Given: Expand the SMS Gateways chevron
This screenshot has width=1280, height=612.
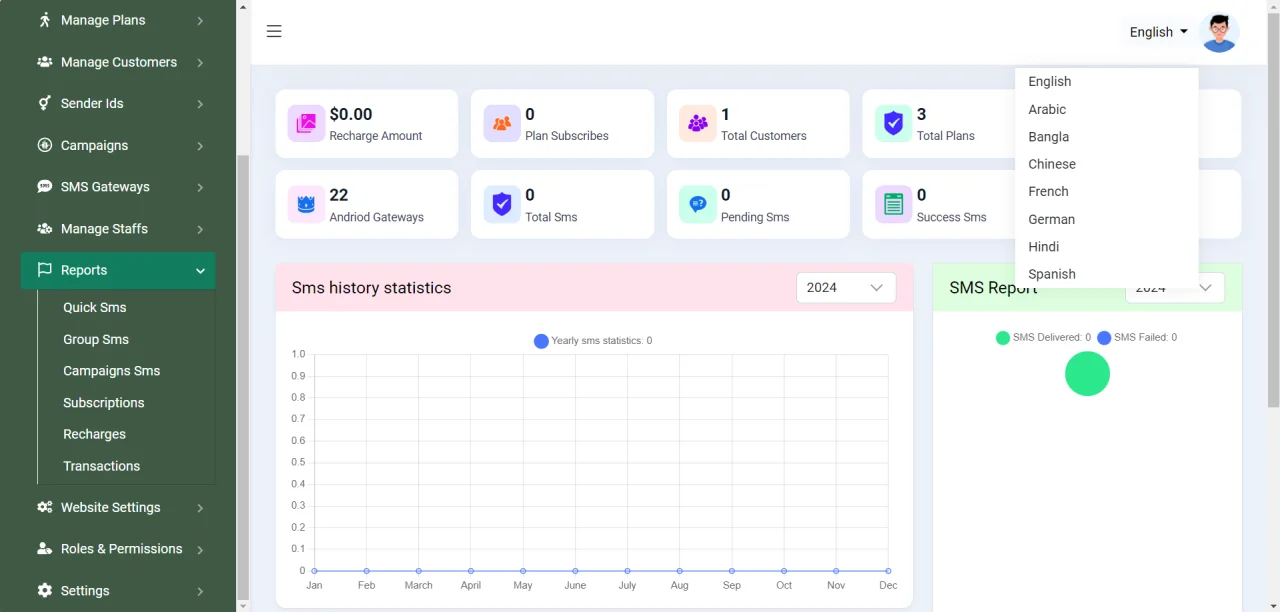Looking at the screenshot, I should coord(200,188).
